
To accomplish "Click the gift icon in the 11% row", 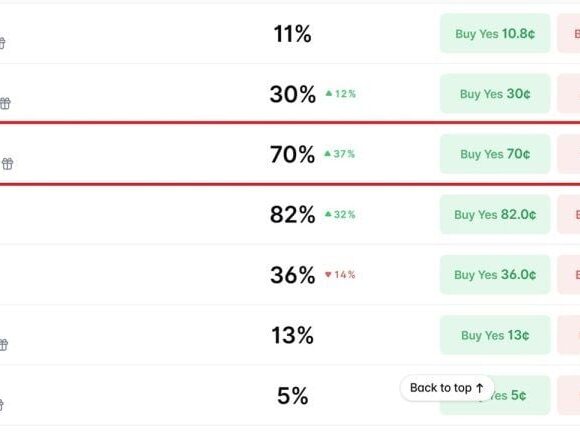I will [x=2, y=43].
